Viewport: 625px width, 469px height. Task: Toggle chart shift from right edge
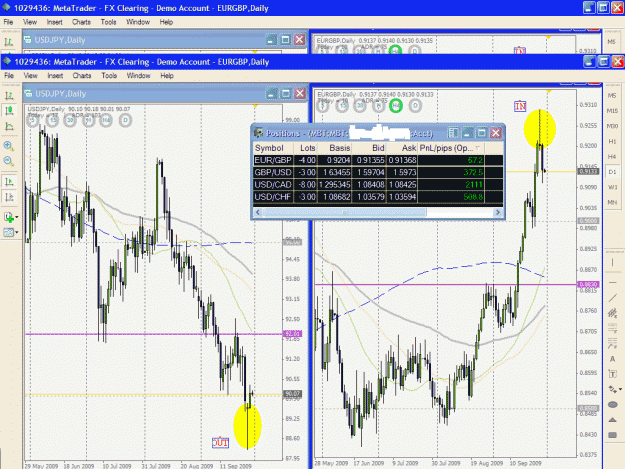tap(9, 197)
